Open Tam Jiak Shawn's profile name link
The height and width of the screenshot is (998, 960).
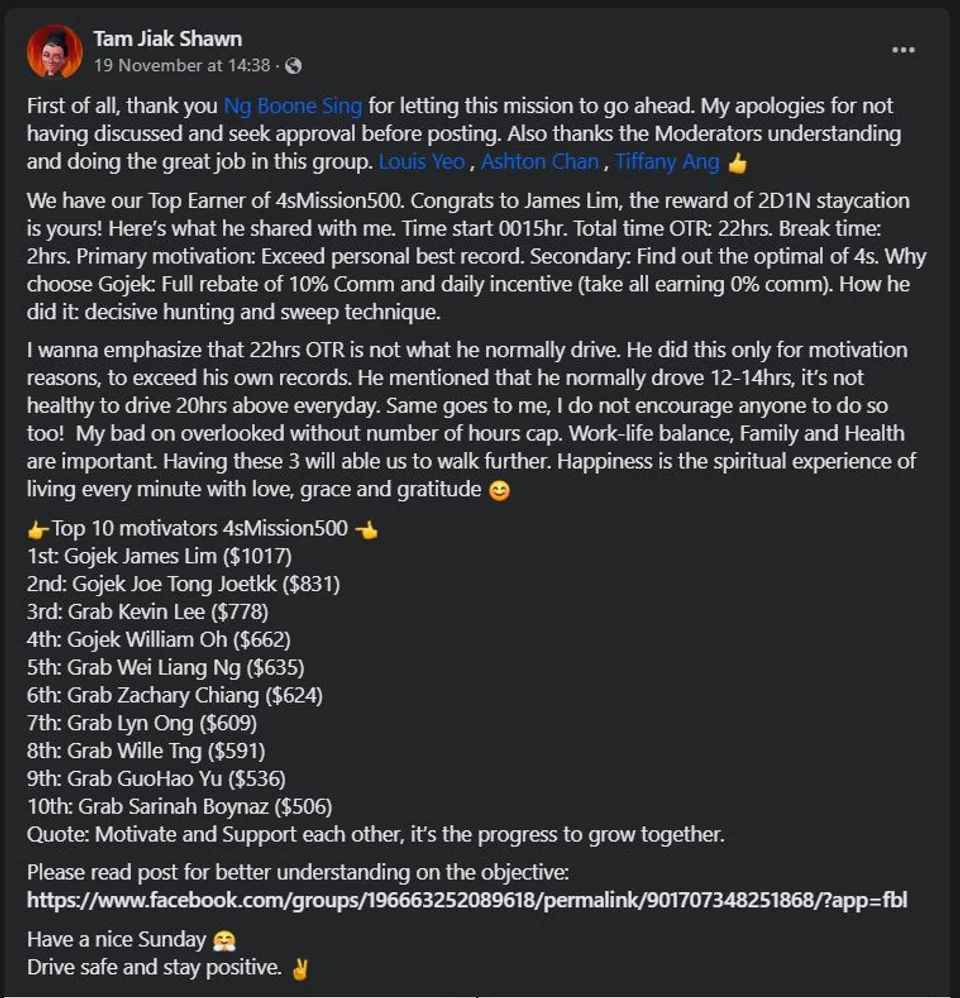167,39
